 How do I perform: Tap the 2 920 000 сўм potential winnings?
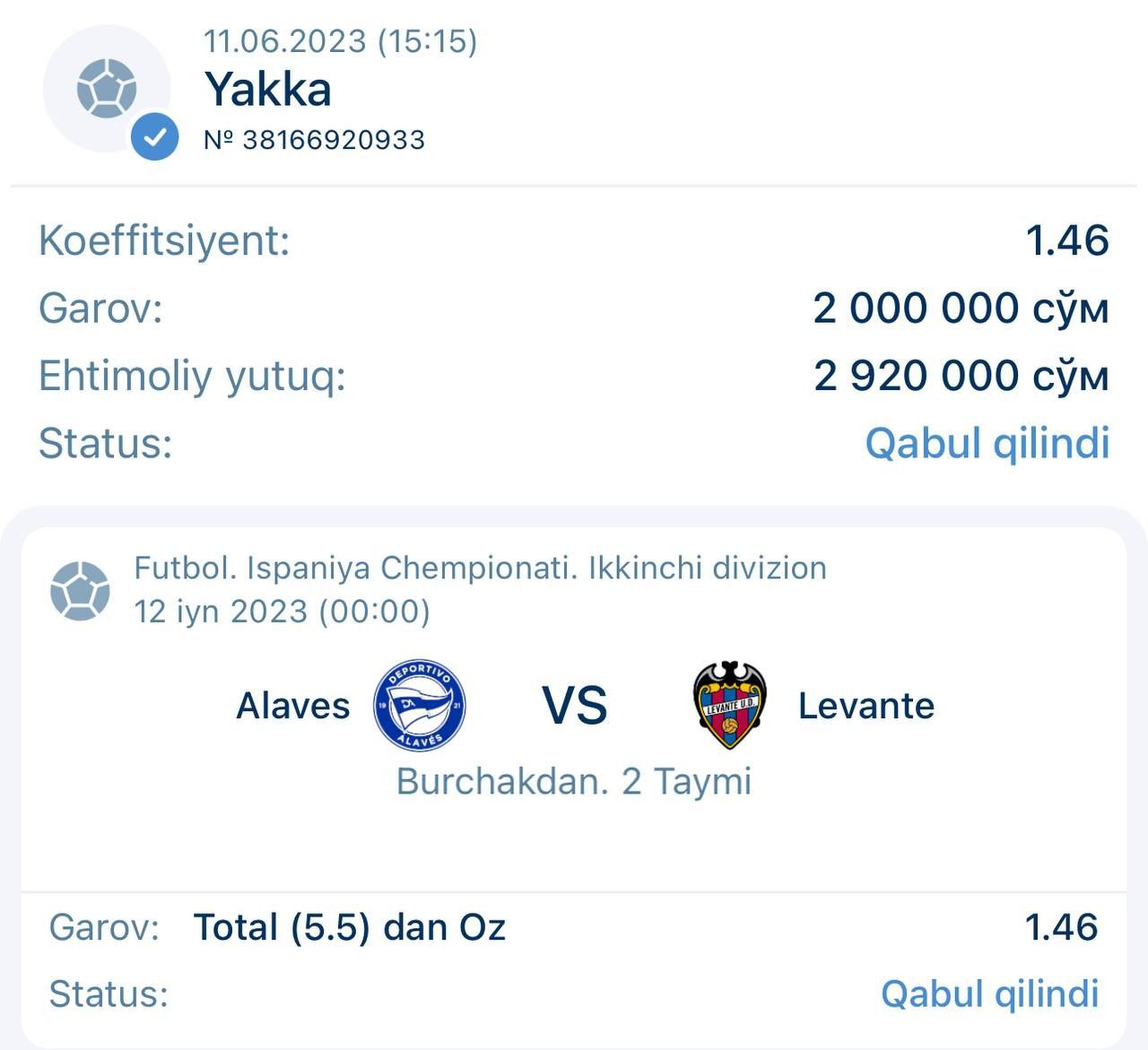[x=961, y=376]
